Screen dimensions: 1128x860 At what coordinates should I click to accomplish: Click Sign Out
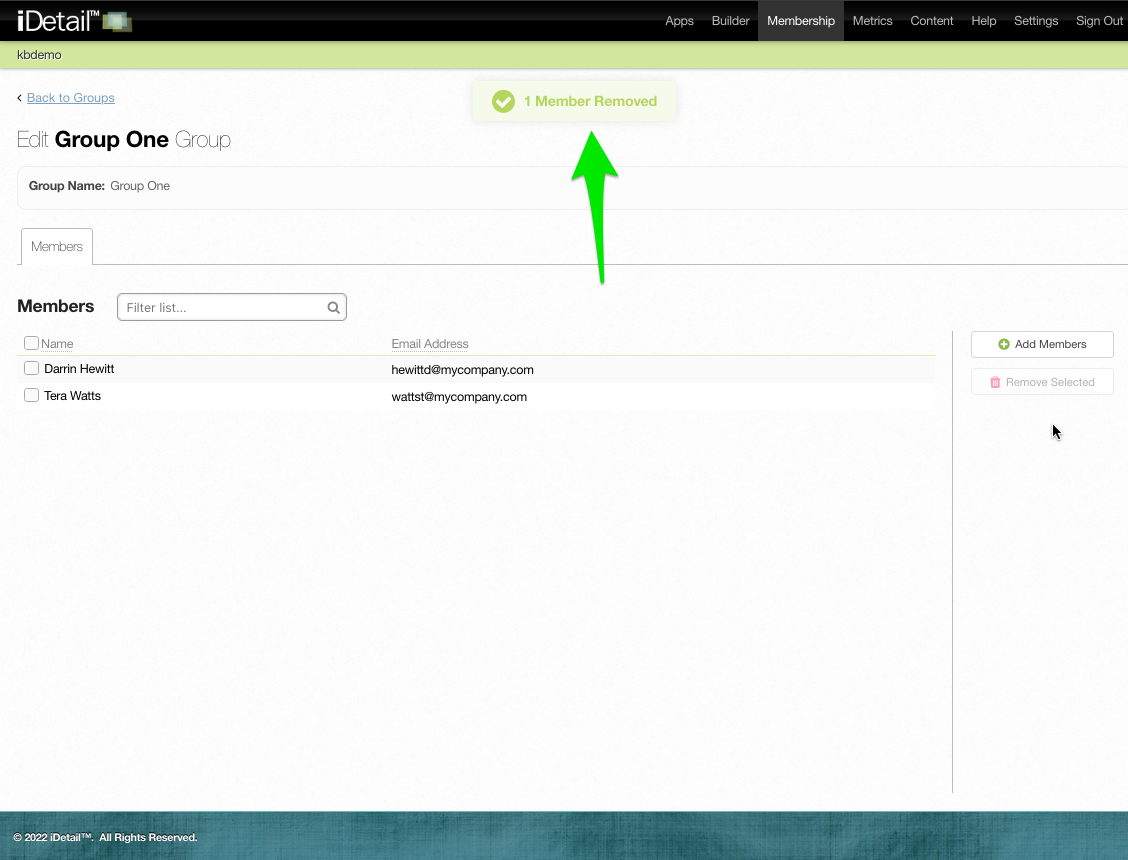click(1099, 21)
